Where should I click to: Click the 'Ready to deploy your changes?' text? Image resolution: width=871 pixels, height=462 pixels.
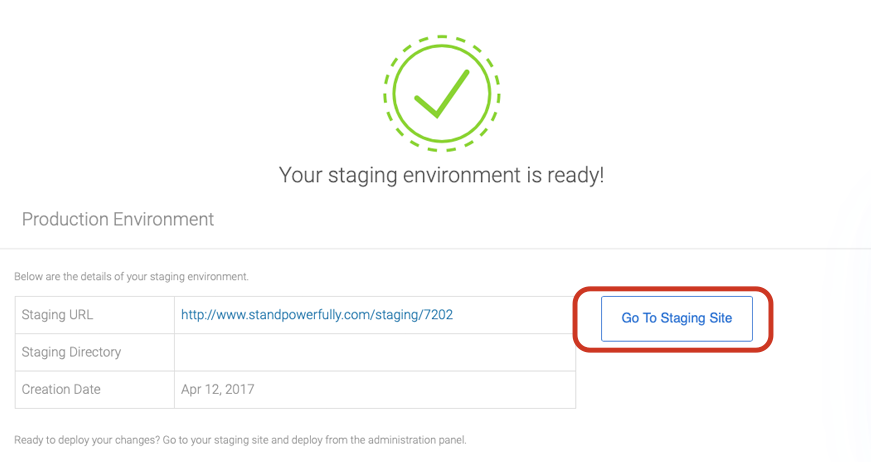pyautogui.click(x=83, y=440)
